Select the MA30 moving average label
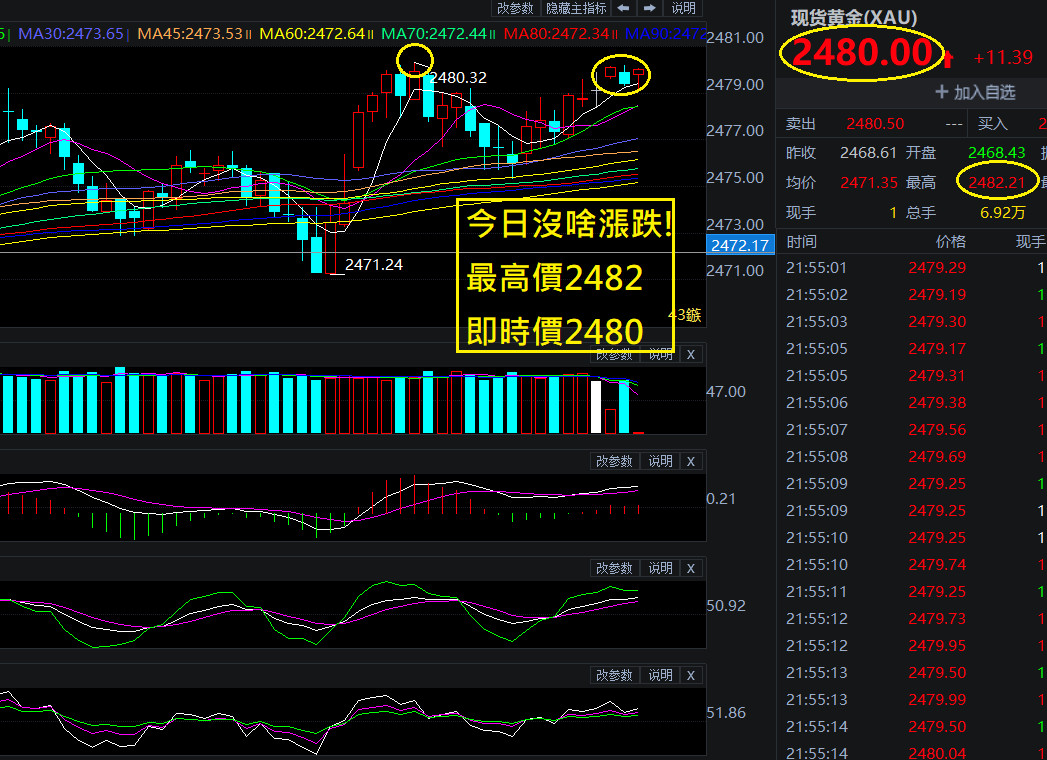Image resolution: width=1047 pixels, height=760 pixels. 71,33
